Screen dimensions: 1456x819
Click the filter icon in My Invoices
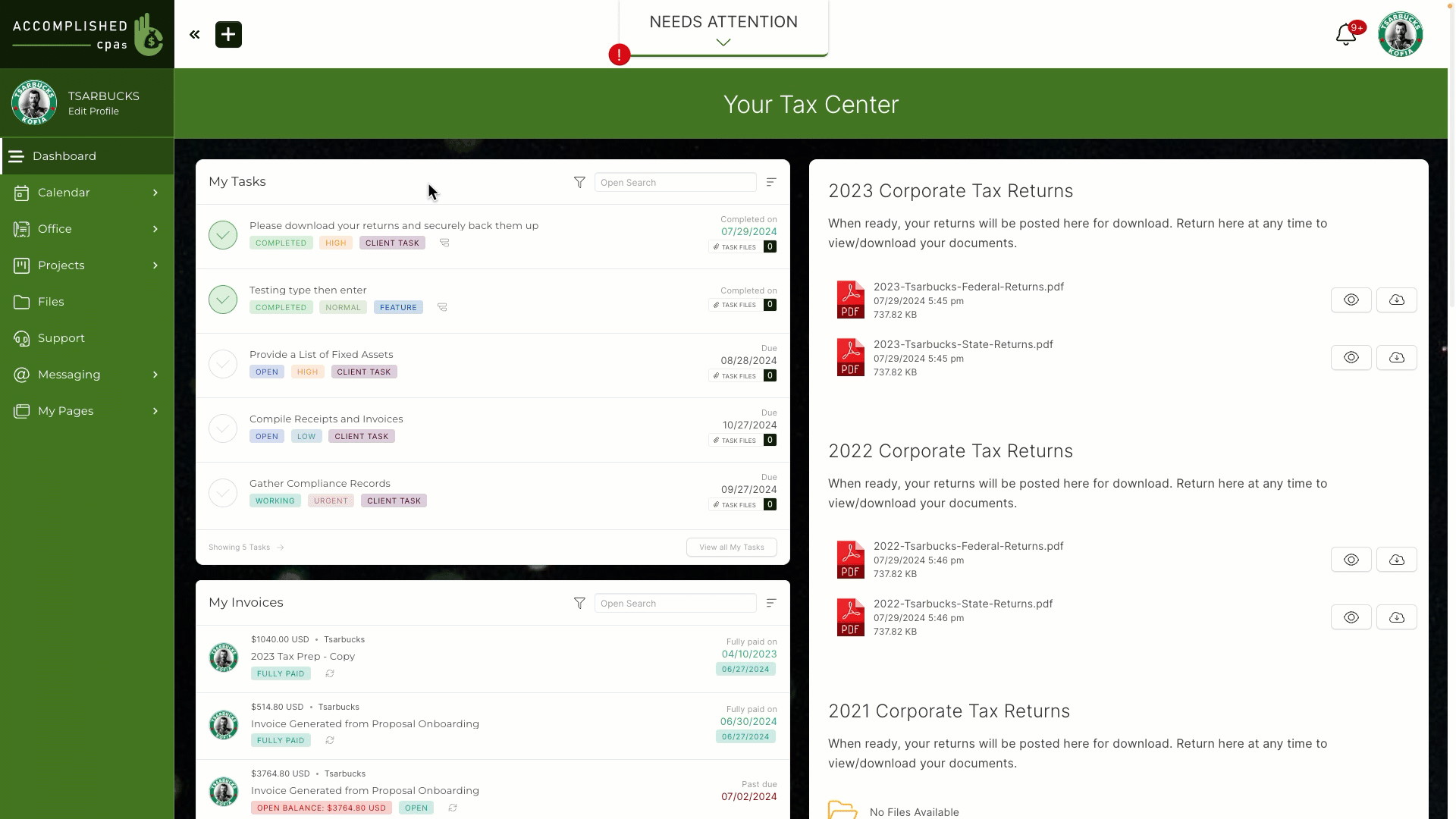(579, 603)
